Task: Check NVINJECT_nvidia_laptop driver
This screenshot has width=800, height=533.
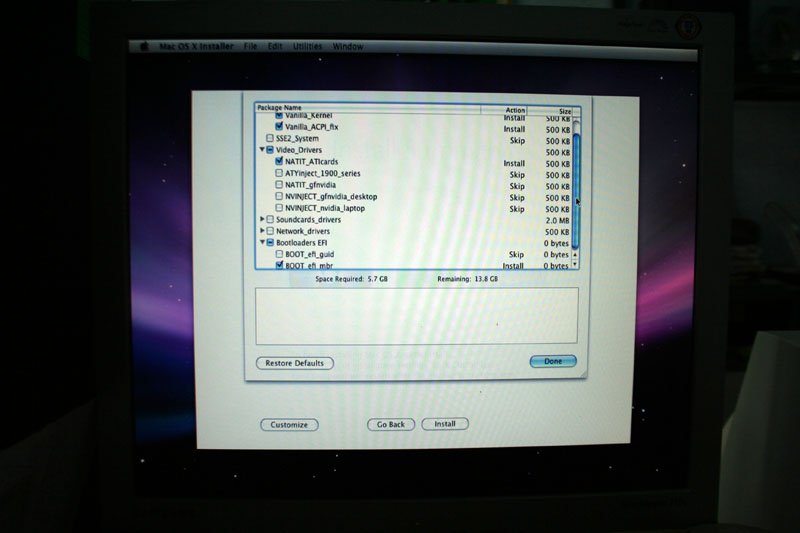Action: coord(279,208)
